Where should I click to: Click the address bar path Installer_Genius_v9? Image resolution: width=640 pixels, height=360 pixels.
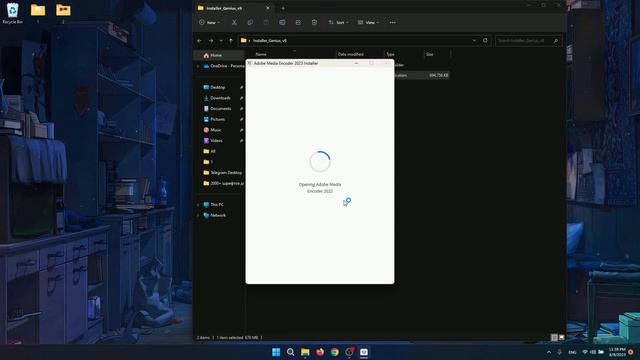coord(270,40)
